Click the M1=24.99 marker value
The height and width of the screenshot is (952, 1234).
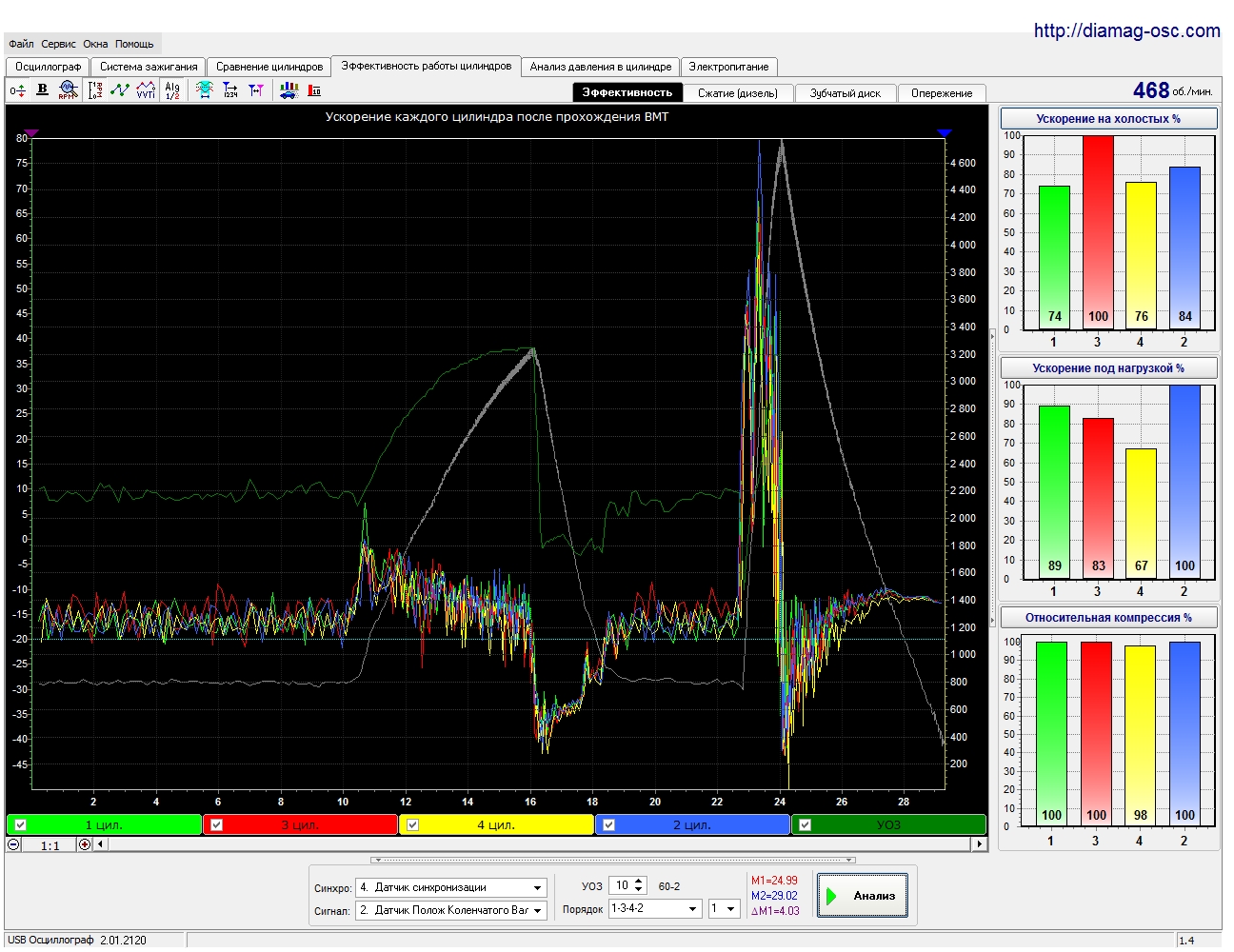pyautogui.click(x=774, y=881)
